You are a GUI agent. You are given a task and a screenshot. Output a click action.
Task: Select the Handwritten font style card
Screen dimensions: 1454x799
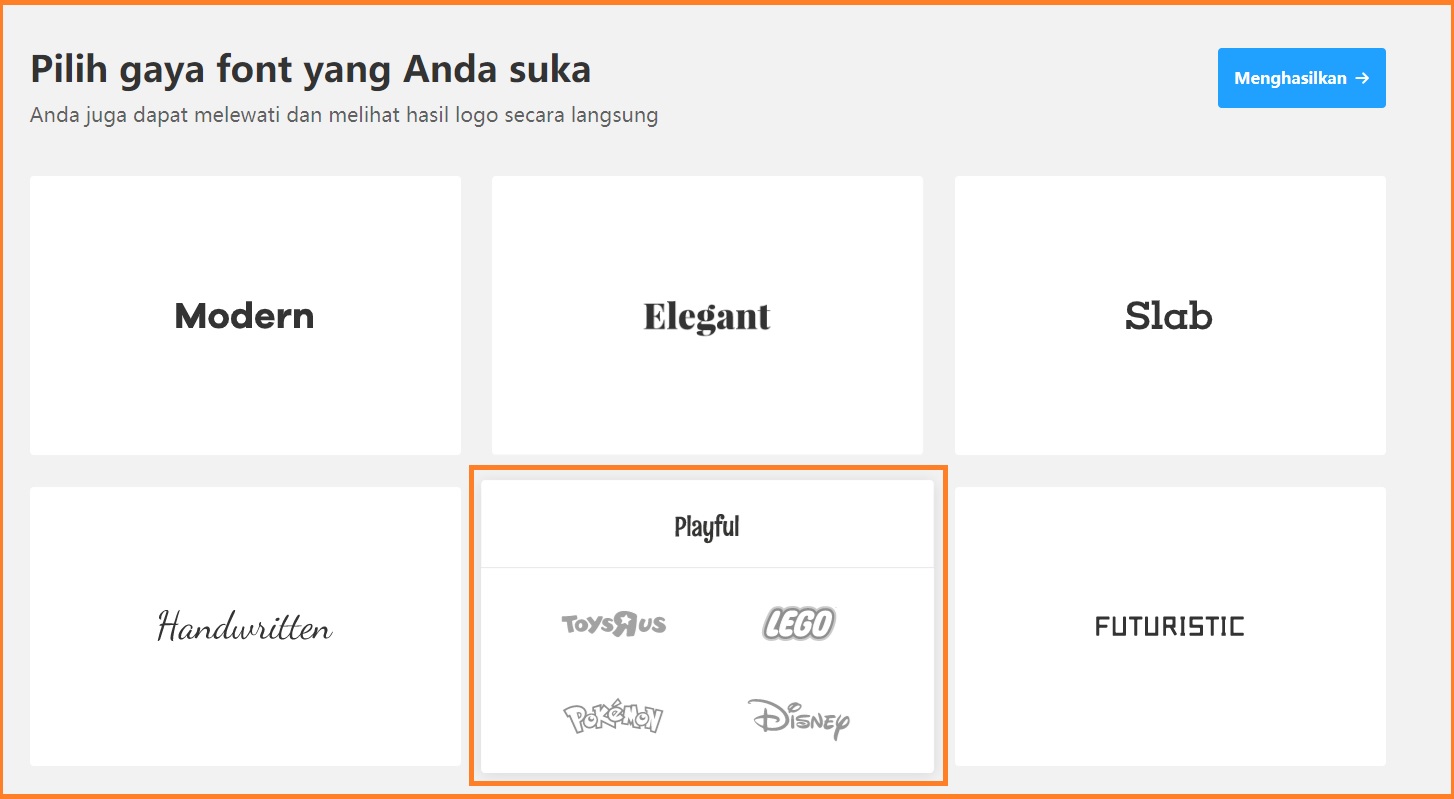click(245, 700)
